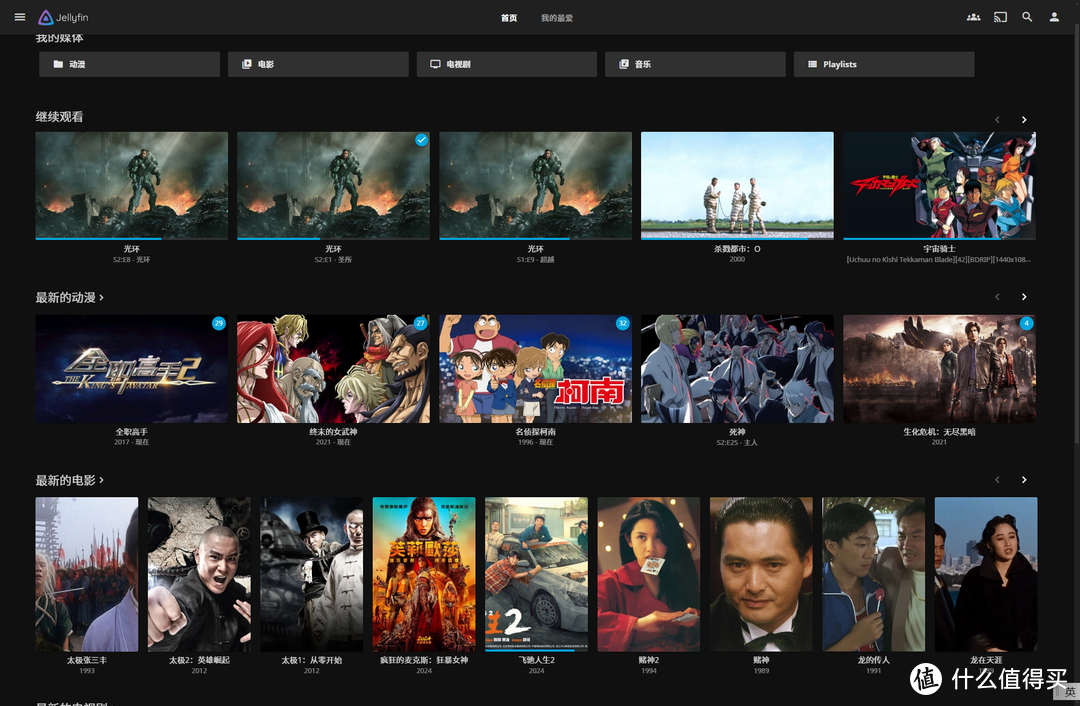Open 杀戮都市: O thumbnail
Screen dimensions: 1080x706
[x=737, y=185]
